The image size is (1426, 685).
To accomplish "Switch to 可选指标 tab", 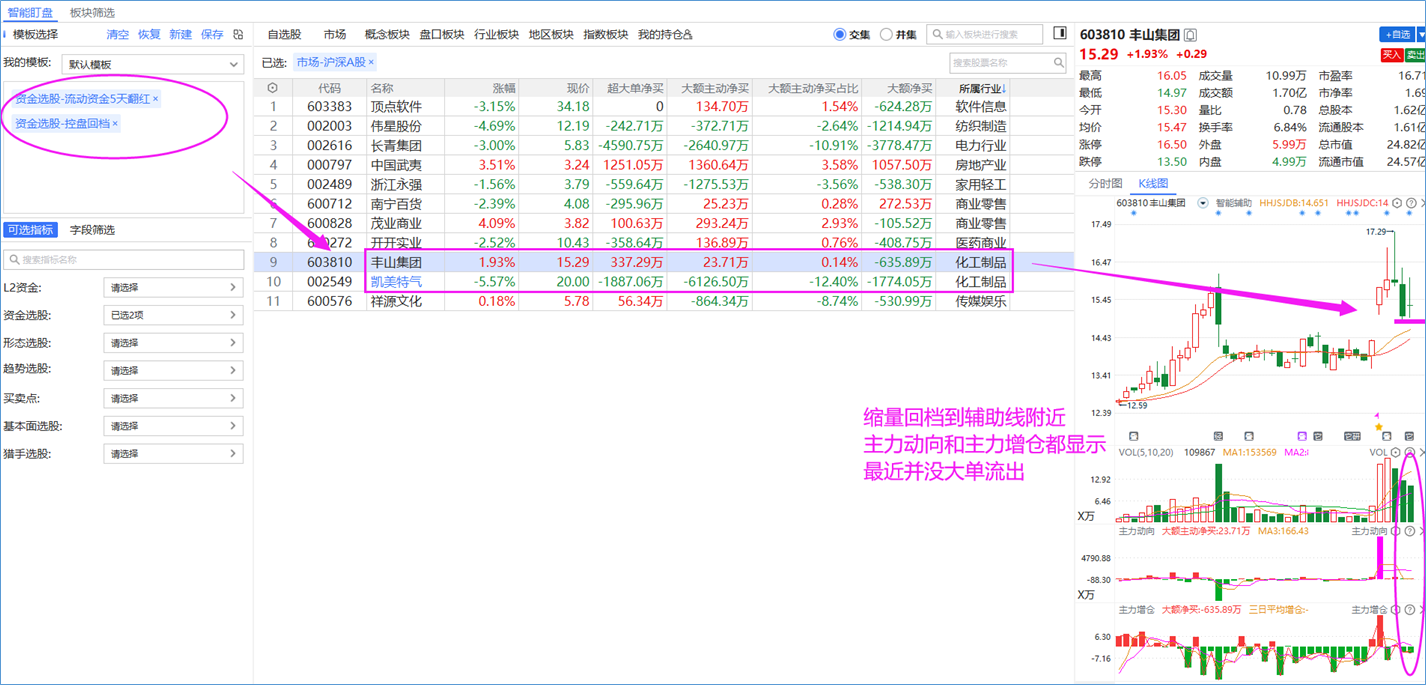I will pos(31,230).
